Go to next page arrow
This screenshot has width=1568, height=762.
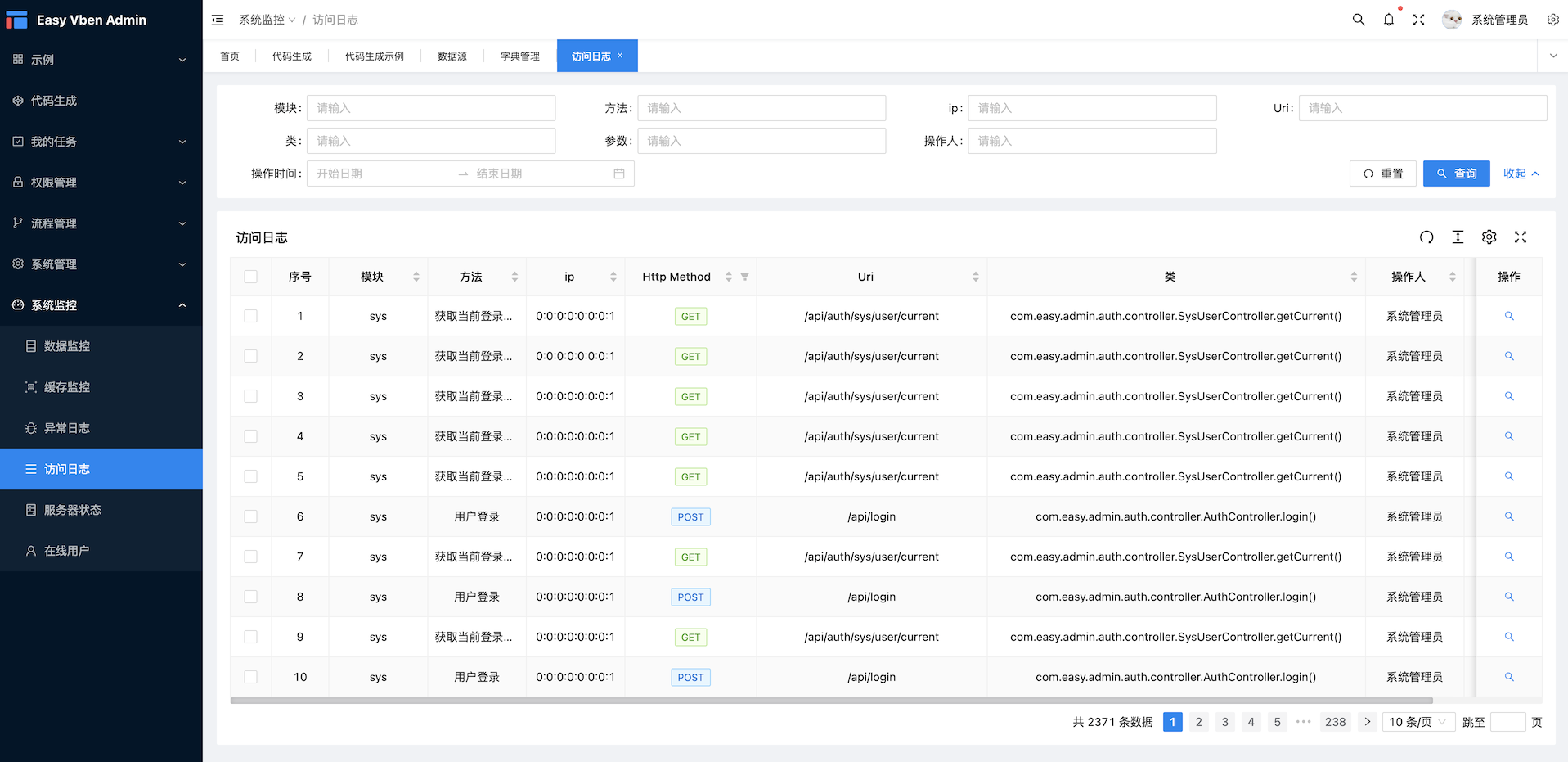[x=1368, y=722]
